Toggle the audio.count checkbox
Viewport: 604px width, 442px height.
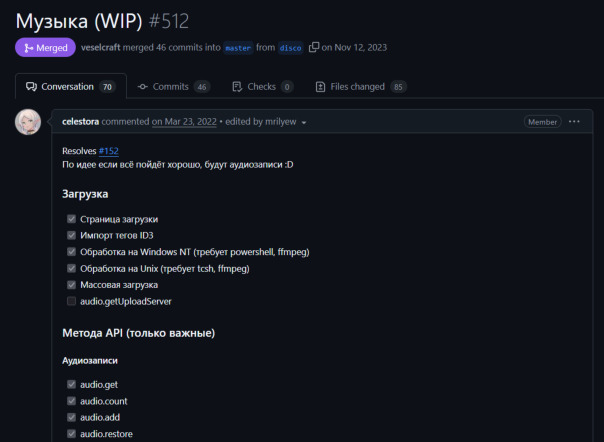coord(71,401)
